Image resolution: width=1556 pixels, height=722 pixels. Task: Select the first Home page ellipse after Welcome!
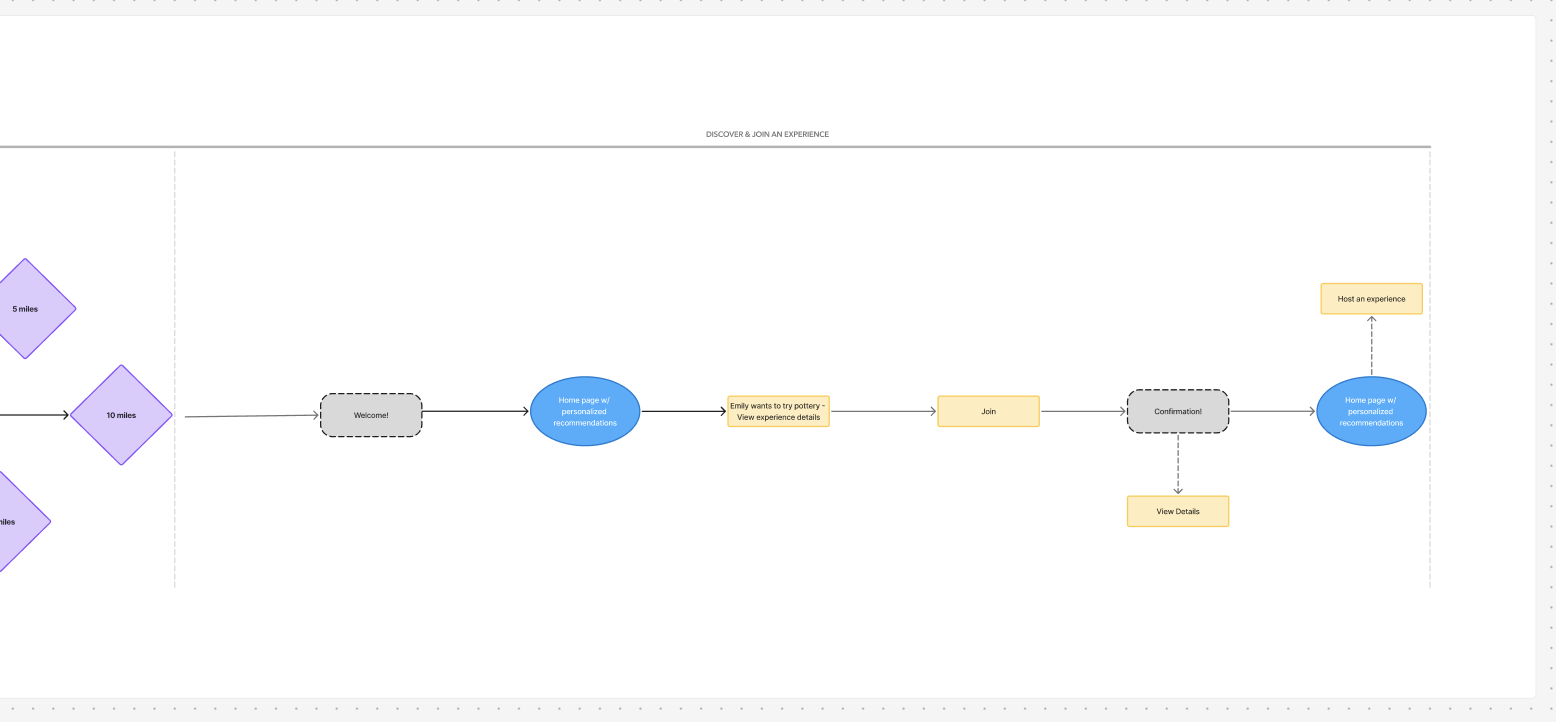585,411
